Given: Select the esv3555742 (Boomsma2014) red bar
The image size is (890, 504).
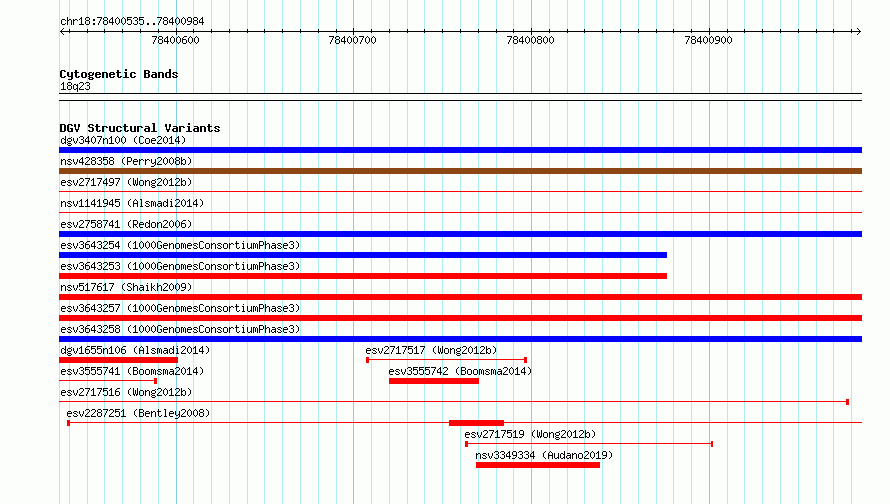Looking at the screenshot, I should point(434,381).
